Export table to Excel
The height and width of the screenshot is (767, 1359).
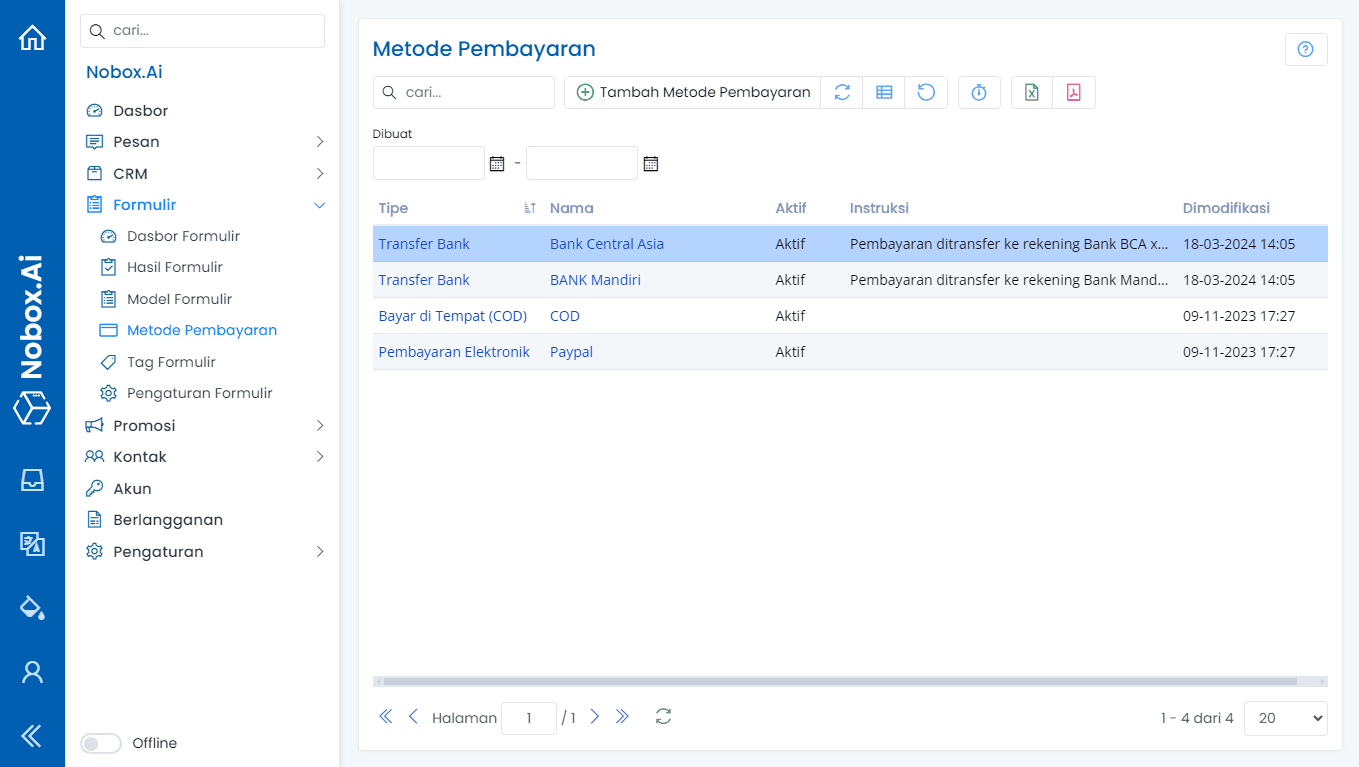point(1031,91)
